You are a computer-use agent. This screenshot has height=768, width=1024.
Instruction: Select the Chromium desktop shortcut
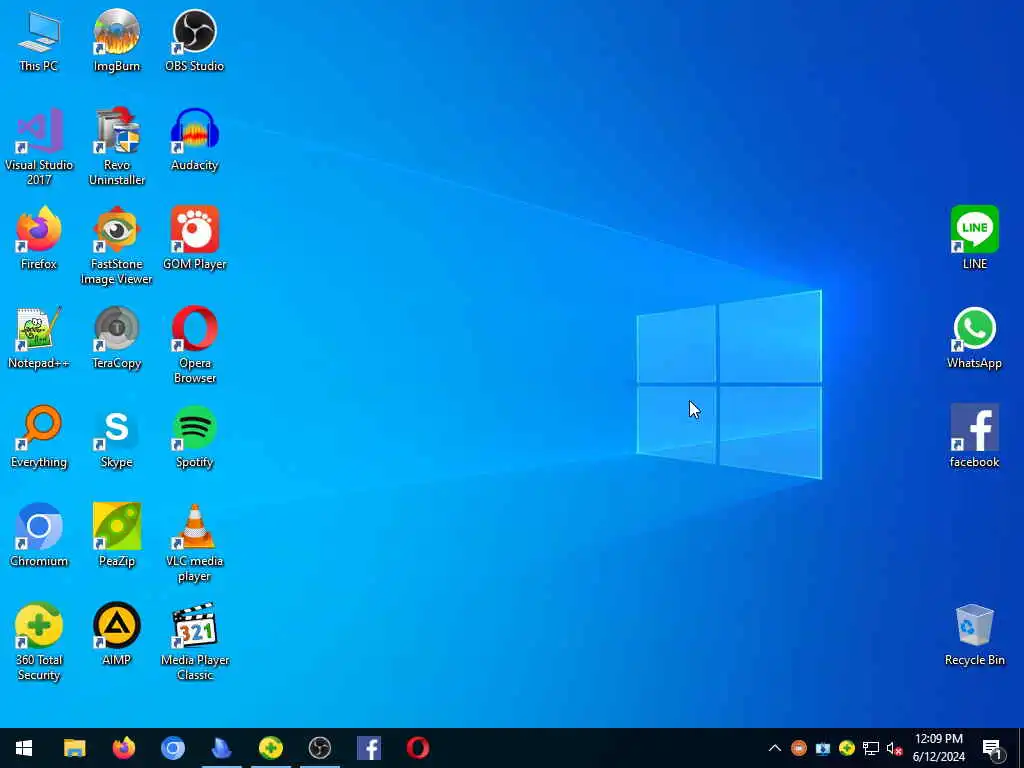[x=39, y=536]
